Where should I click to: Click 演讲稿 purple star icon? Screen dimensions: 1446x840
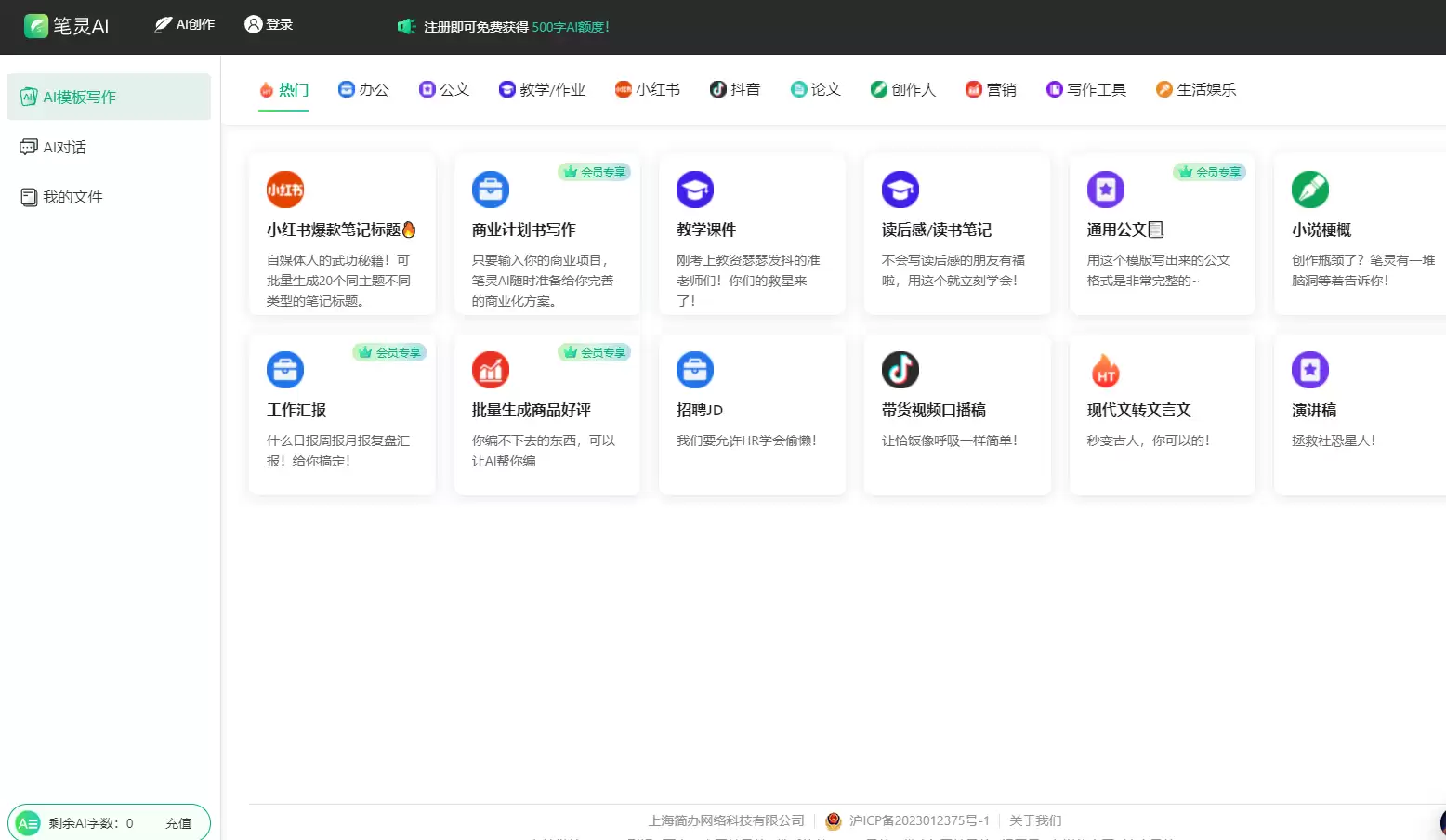click(1310, 370)
